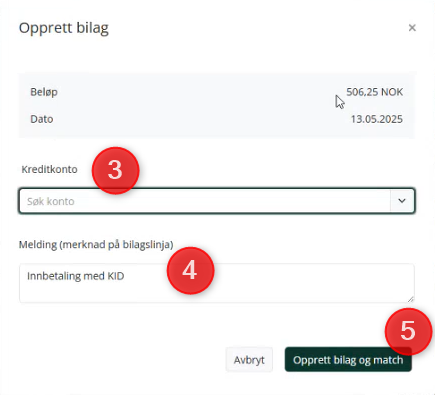The height and width of the screenshot is (395, 435).
Task: Click the Opprett bilag dialog title
Action: click(x=64, y=28)
